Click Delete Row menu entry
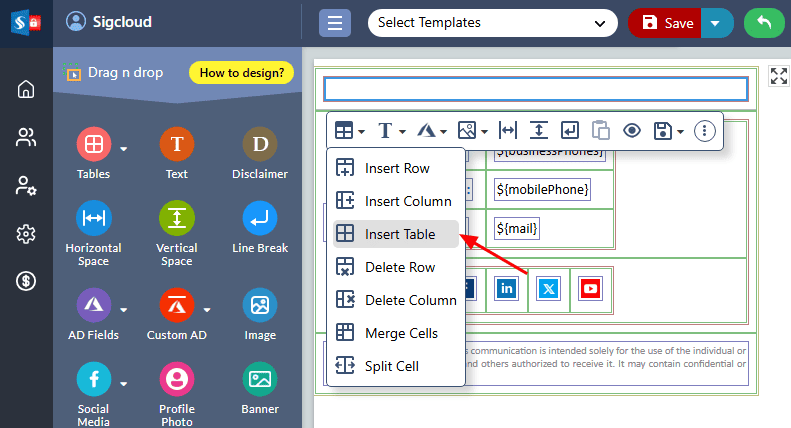The image size is (791, 428). tap(399, 267)
